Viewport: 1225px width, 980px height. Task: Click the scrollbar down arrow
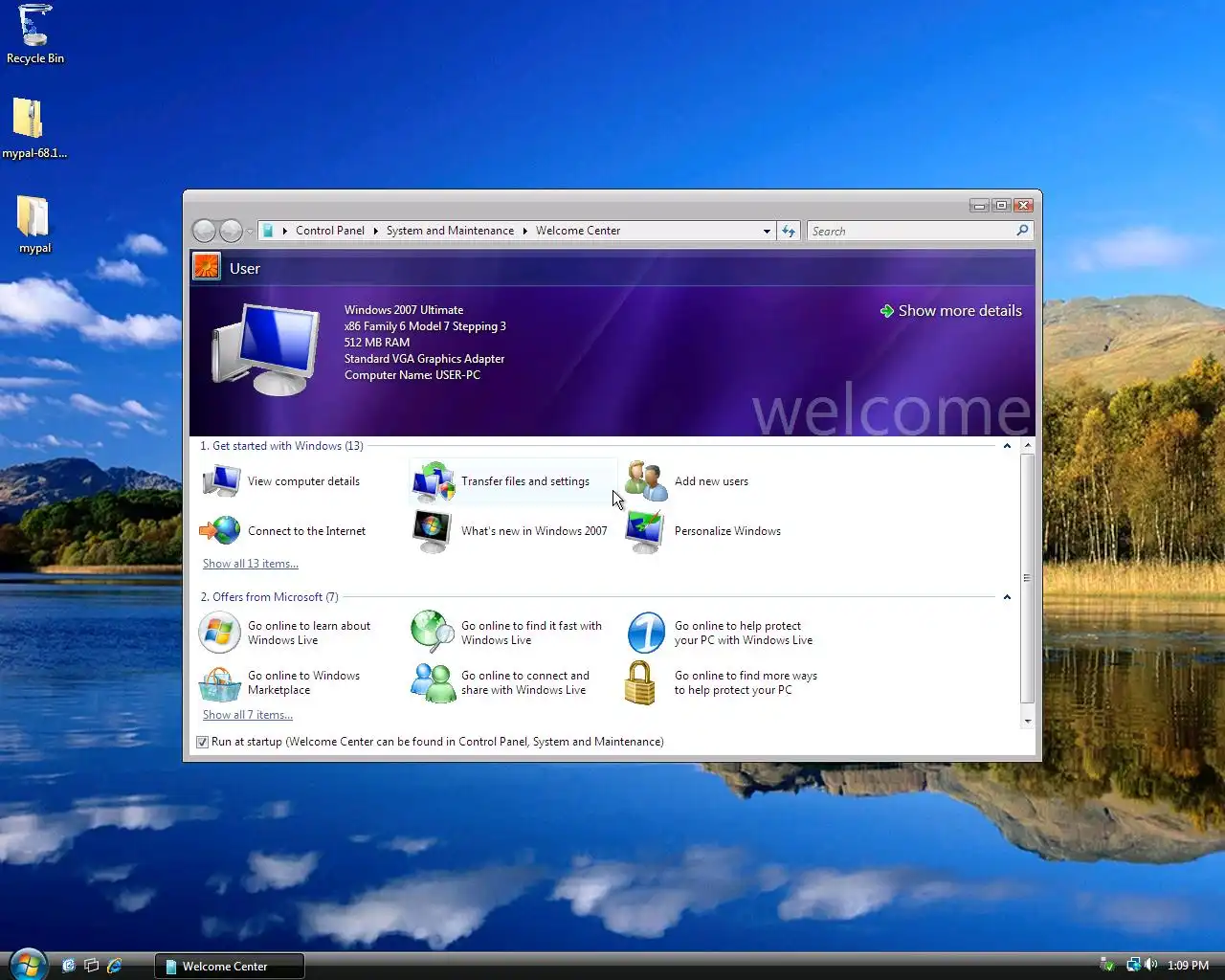(x=1027, y=721)
